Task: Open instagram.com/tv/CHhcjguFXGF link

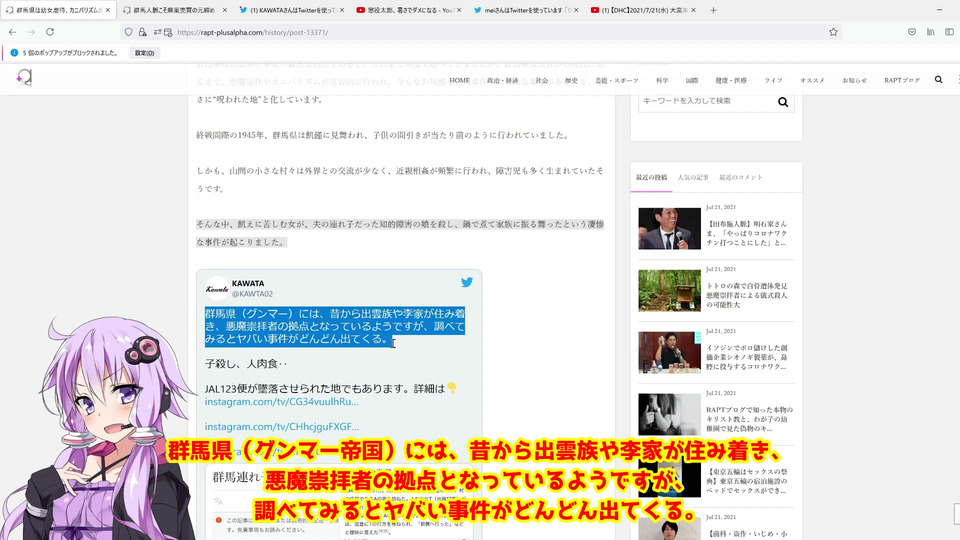Action: click(x=282, y=427)
